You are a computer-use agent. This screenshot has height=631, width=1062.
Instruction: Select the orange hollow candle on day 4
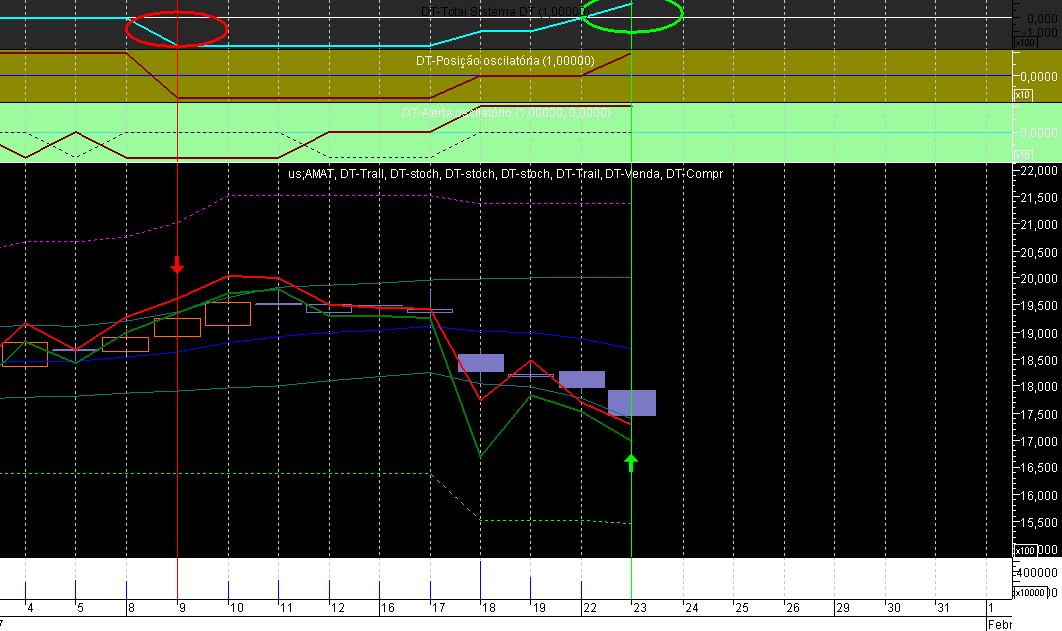(25, 355)
